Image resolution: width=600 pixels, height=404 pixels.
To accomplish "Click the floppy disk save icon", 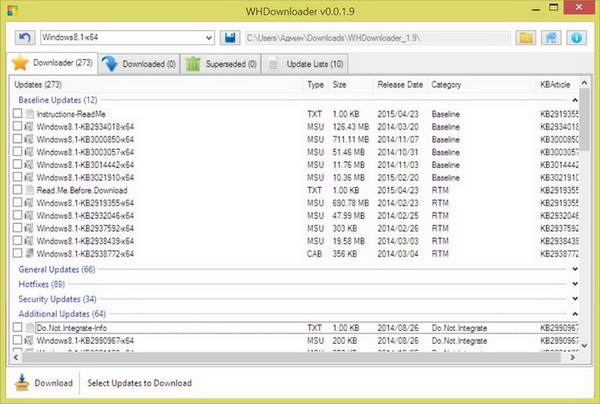I will click(230, 38).
